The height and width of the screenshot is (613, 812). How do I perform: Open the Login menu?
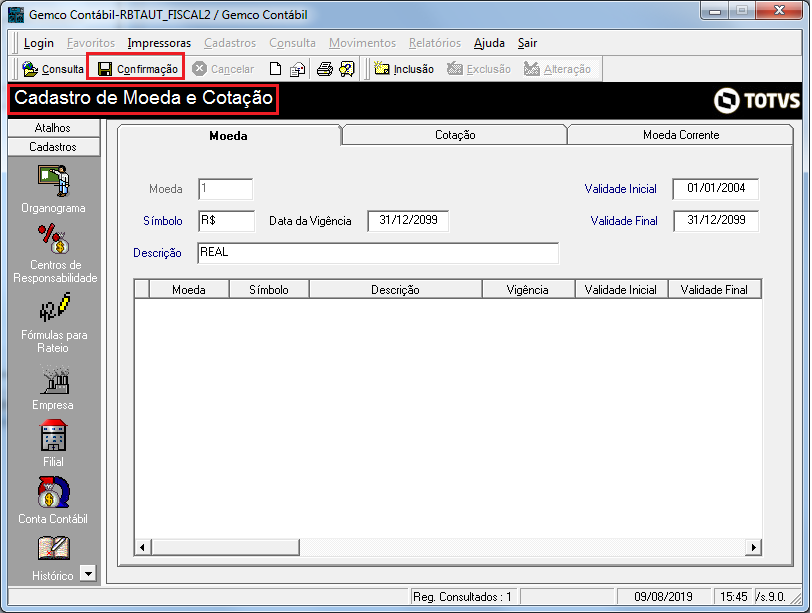click(39, 43)
